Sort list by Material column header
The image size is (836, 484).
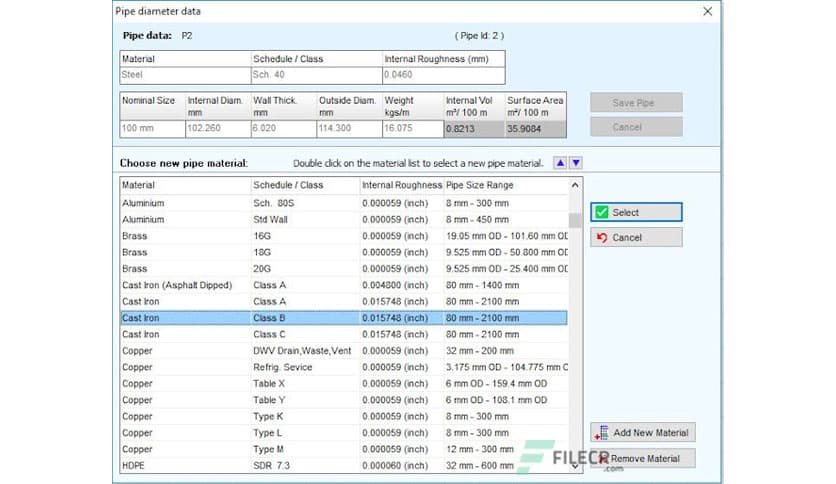click(183, 185)
